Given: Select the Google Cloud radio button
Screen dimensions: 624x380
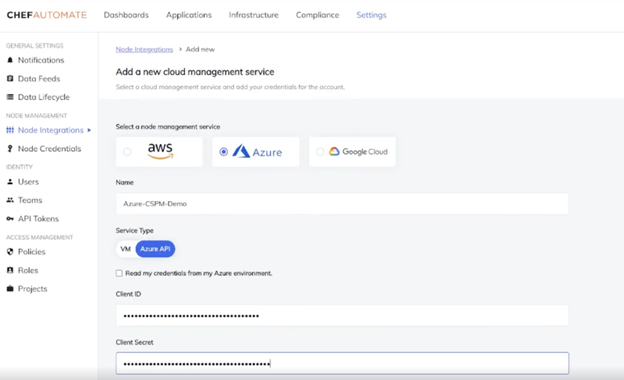Looking at the screenshot, I should [x=320, y=152].
